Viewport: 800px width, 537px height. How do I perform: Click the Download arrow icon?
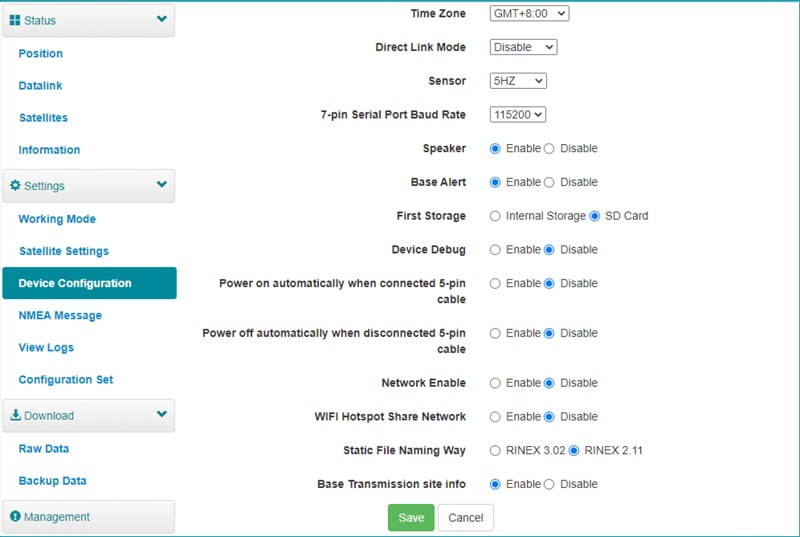click(15, 416)
